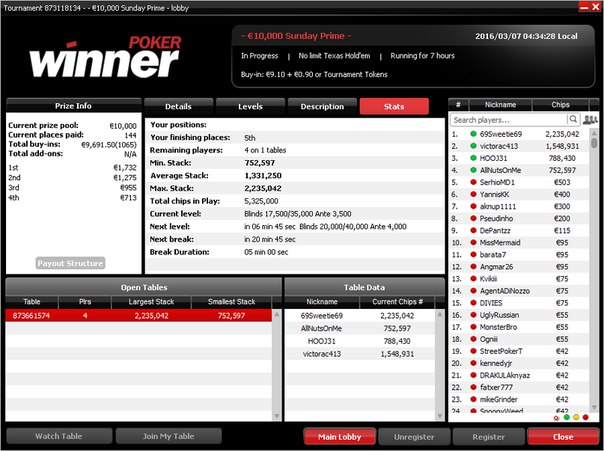Click the red status dot beside YannisKK
This screenshot has width=604, height=451.
coord(473,194)
